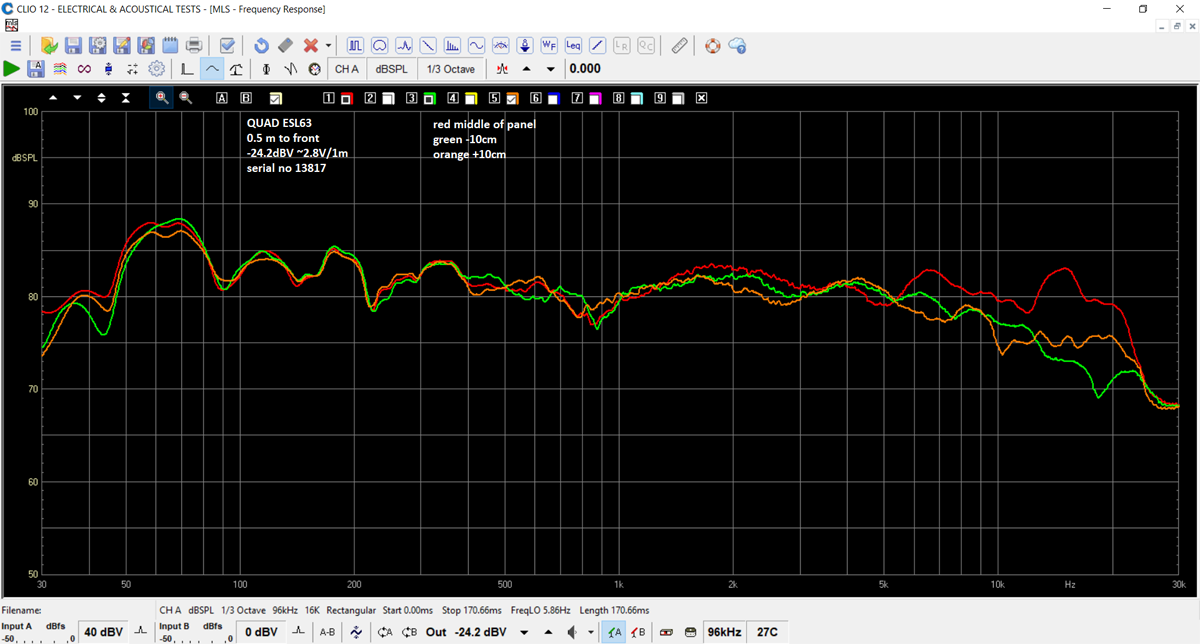Screen dimensions: 1200x644
Task: Click the zoom-in magnifier on graph
Action: tap(161, 98)
